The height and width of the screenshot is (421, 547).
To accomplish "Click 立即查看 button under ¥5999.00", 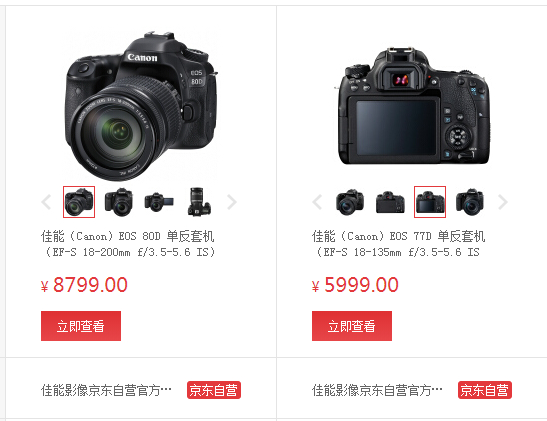I will click(x=352, y=326).
